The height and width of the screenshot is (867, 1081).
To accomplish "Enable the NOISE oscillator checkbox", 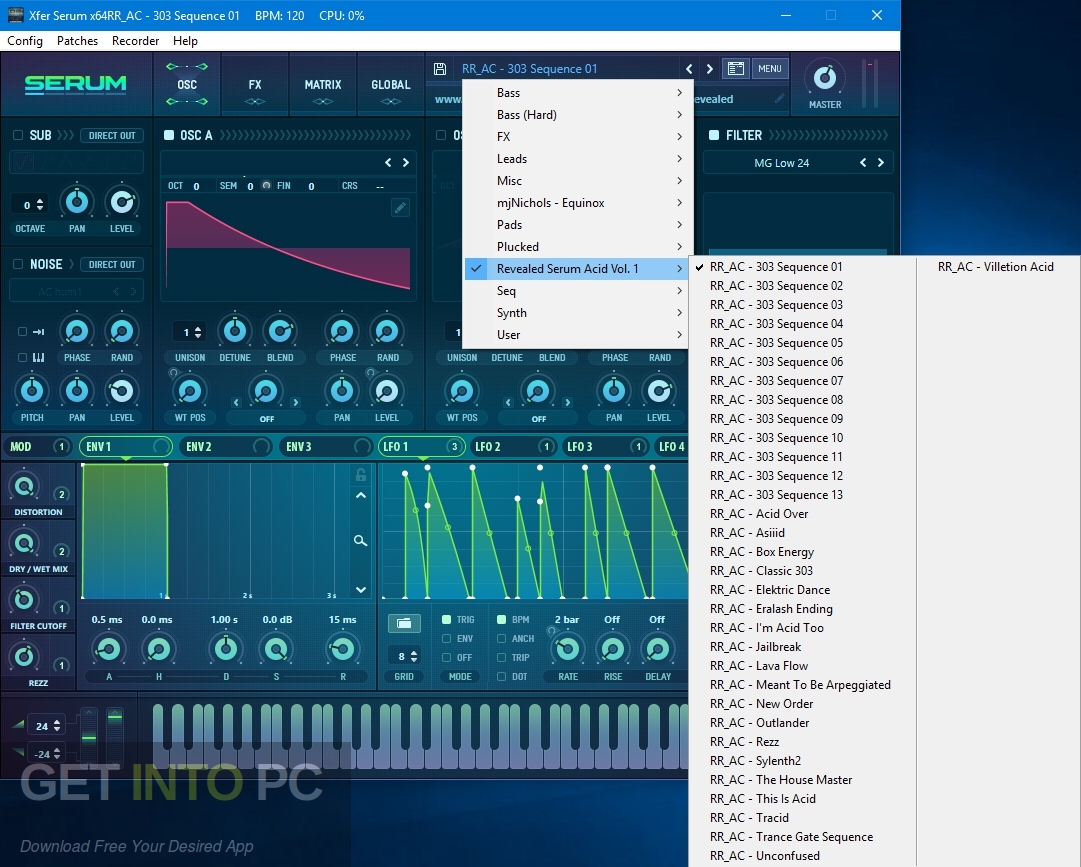I will point(18,264).
